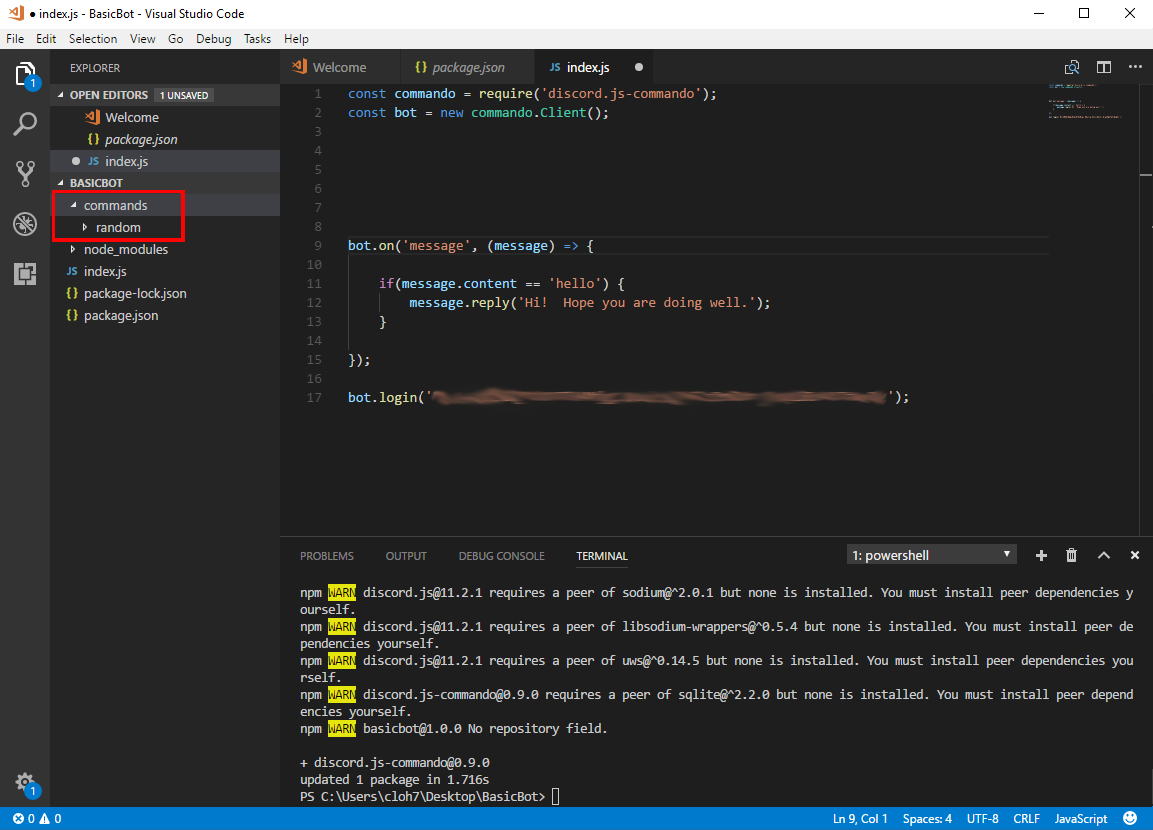
Task: Kill the terminal with trash icon
Action: click(x=1071, y=556)
